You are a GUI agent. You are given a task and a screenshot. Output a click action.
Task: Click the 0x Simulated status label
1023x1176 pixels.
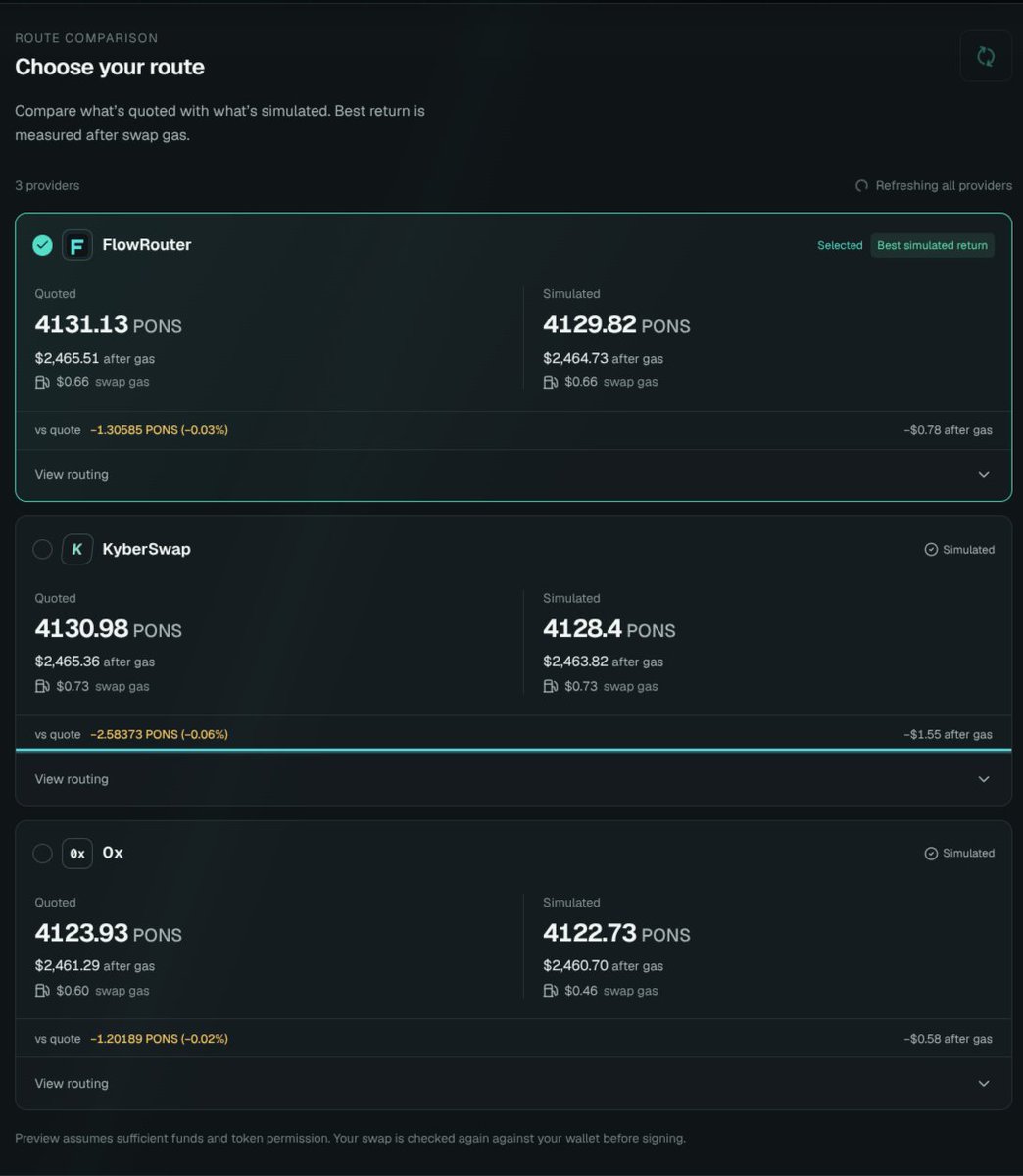(x=968, y=854)
